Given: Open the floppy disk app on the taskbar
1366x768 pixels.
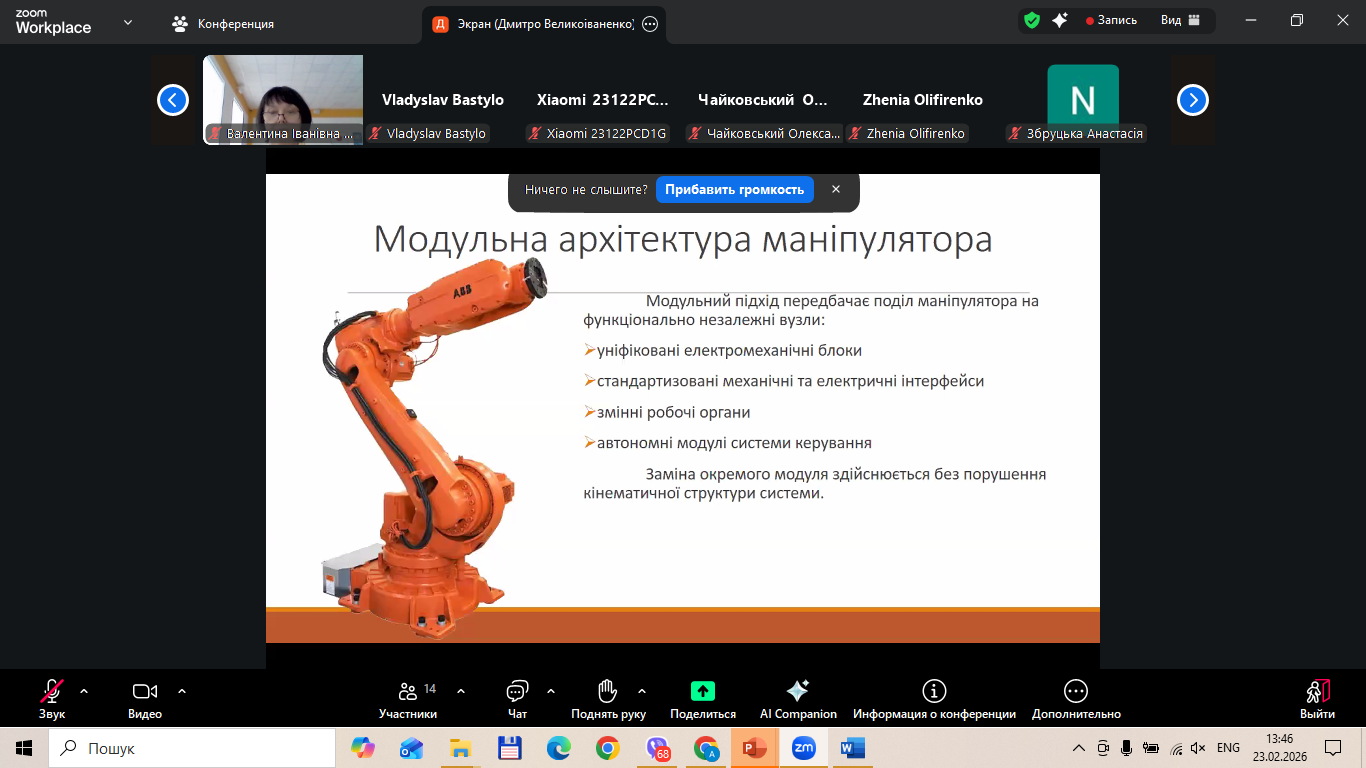Looking at the screenshot, I should pyautogui.click(x=509, y=748).
